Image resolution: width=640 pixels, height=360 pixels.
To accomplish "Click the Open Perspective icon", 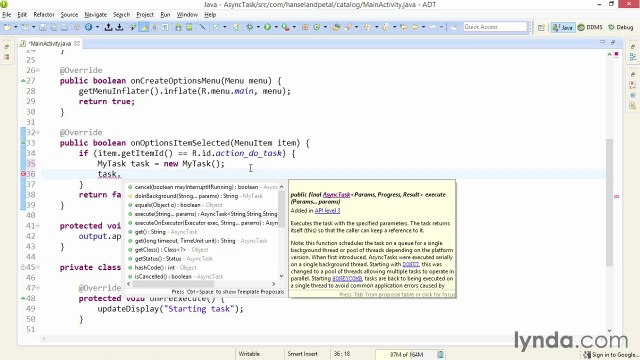I will point(541,27).
